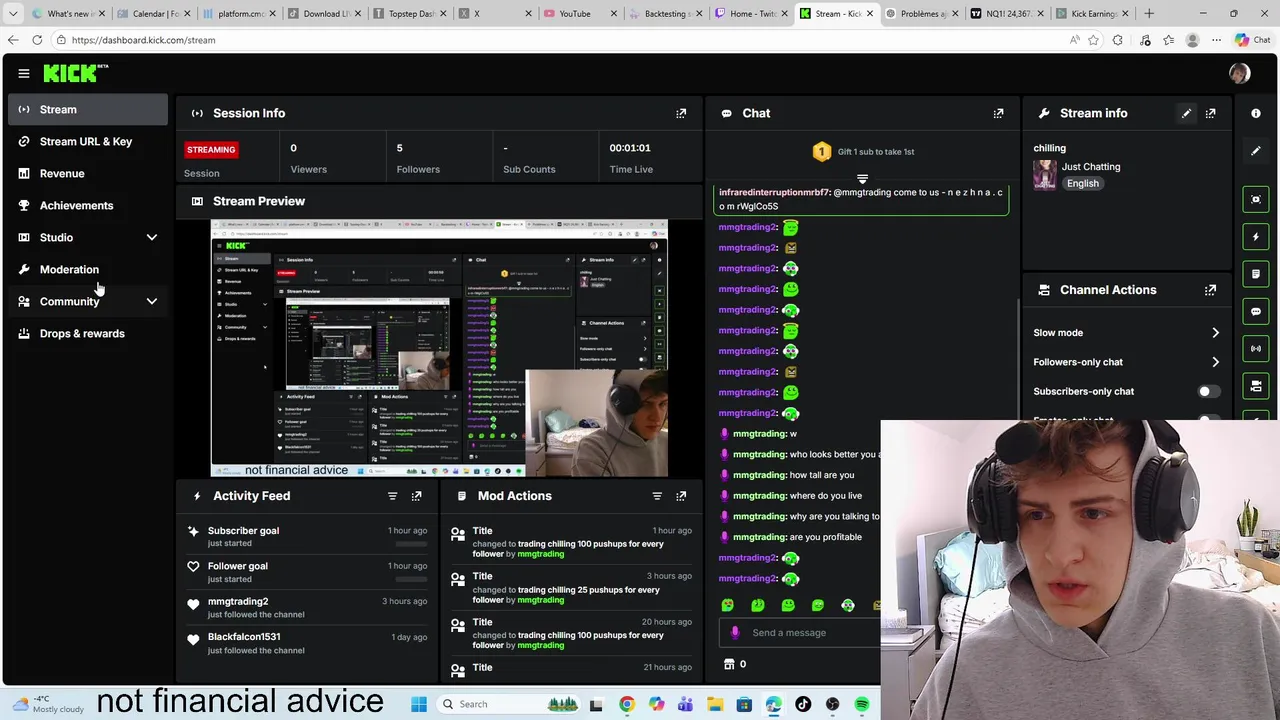Open Achievements page in sidebar
Screen dimensions: 1280x720
point(88,205)
